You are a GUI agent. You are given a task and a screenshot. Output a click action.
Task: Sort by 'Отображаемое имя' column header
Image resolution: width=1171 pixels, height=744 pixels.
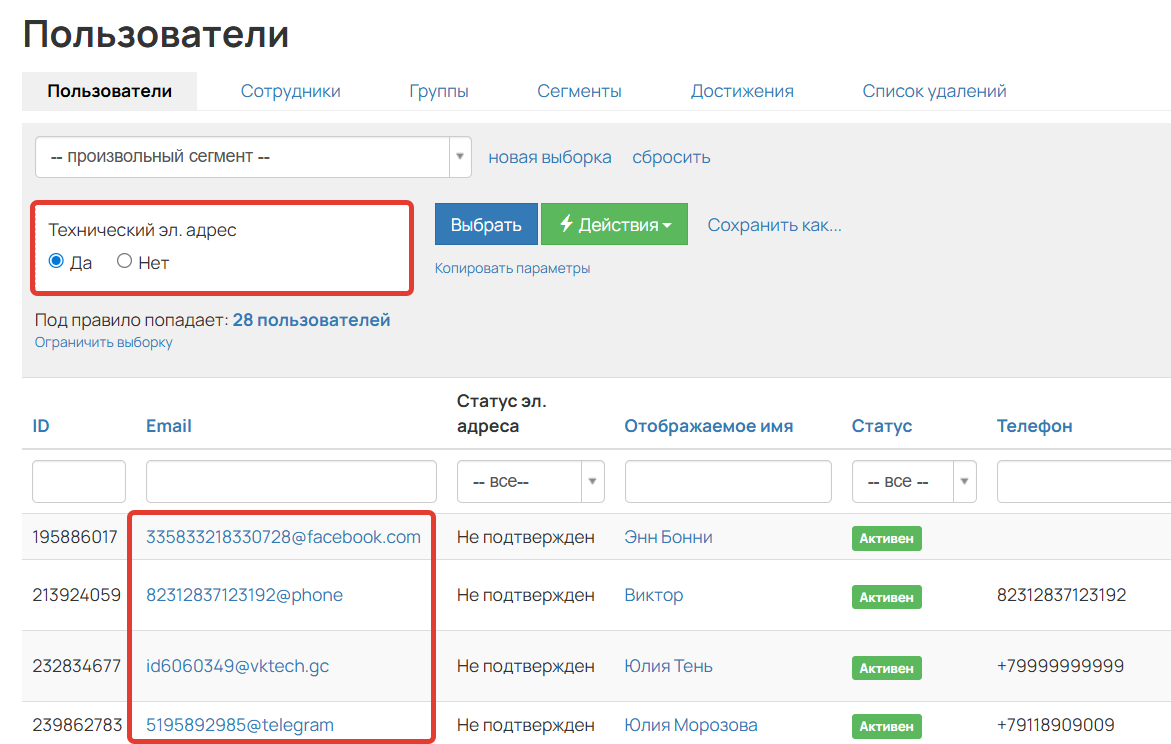point(708,426)
